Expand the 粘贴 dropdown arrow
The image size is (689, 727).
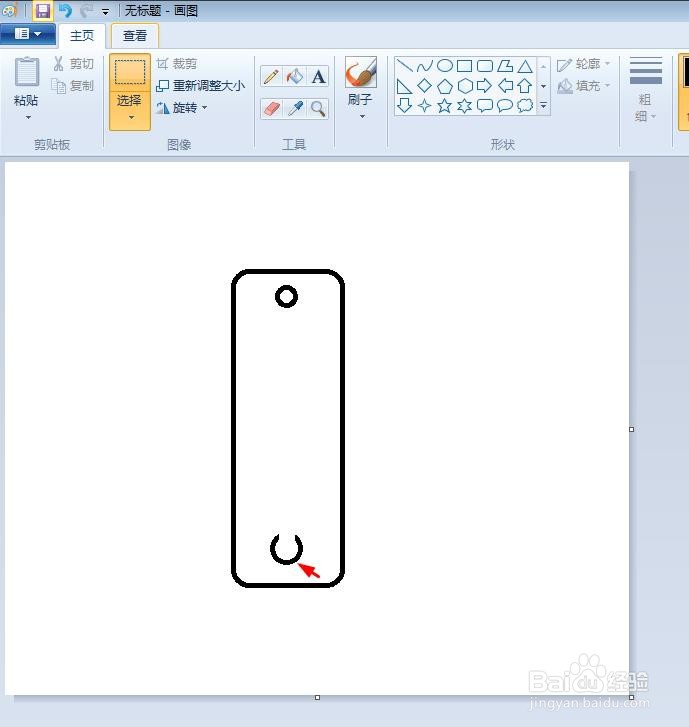tap(28, 117)
